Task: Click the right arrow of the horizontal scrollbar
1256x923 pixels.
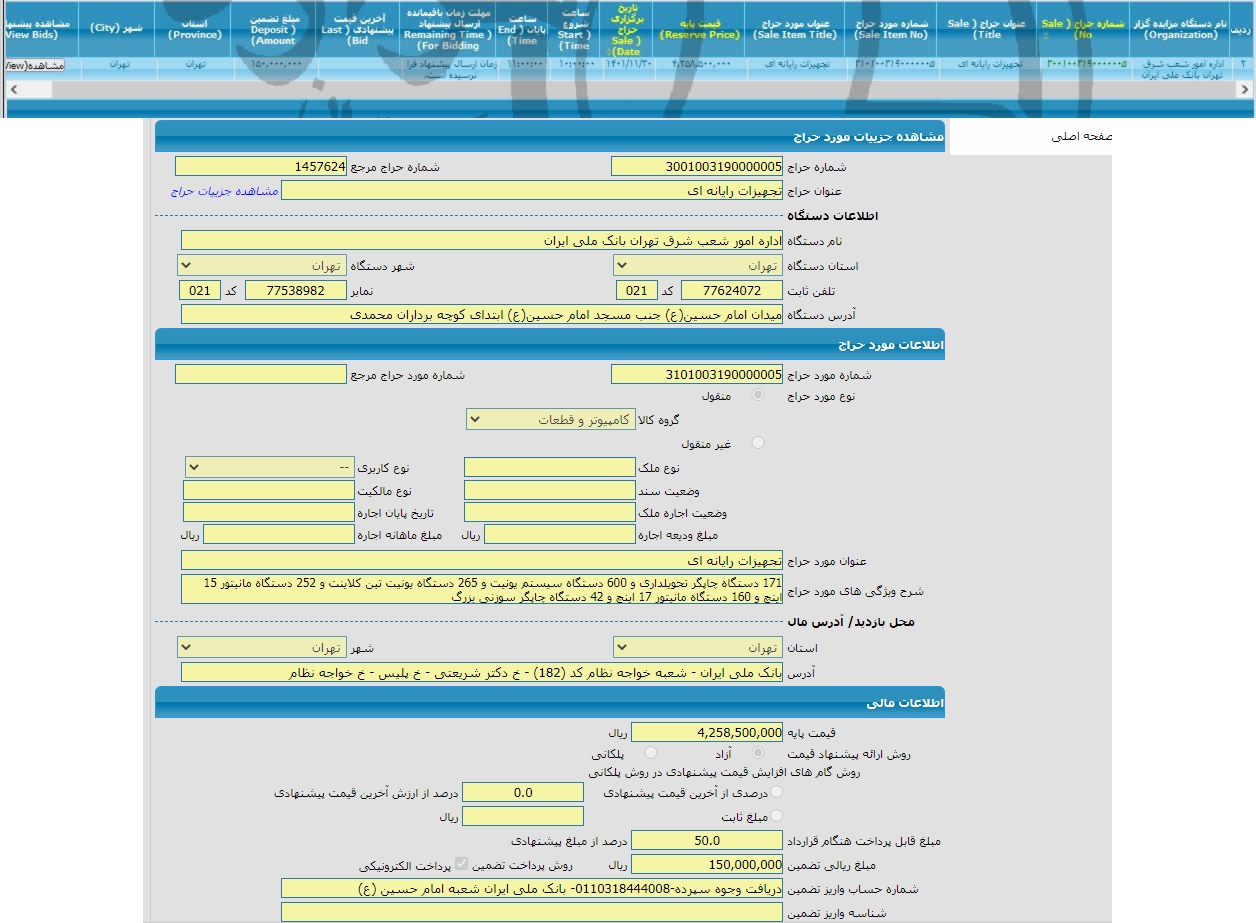Action: (1245, 89)
